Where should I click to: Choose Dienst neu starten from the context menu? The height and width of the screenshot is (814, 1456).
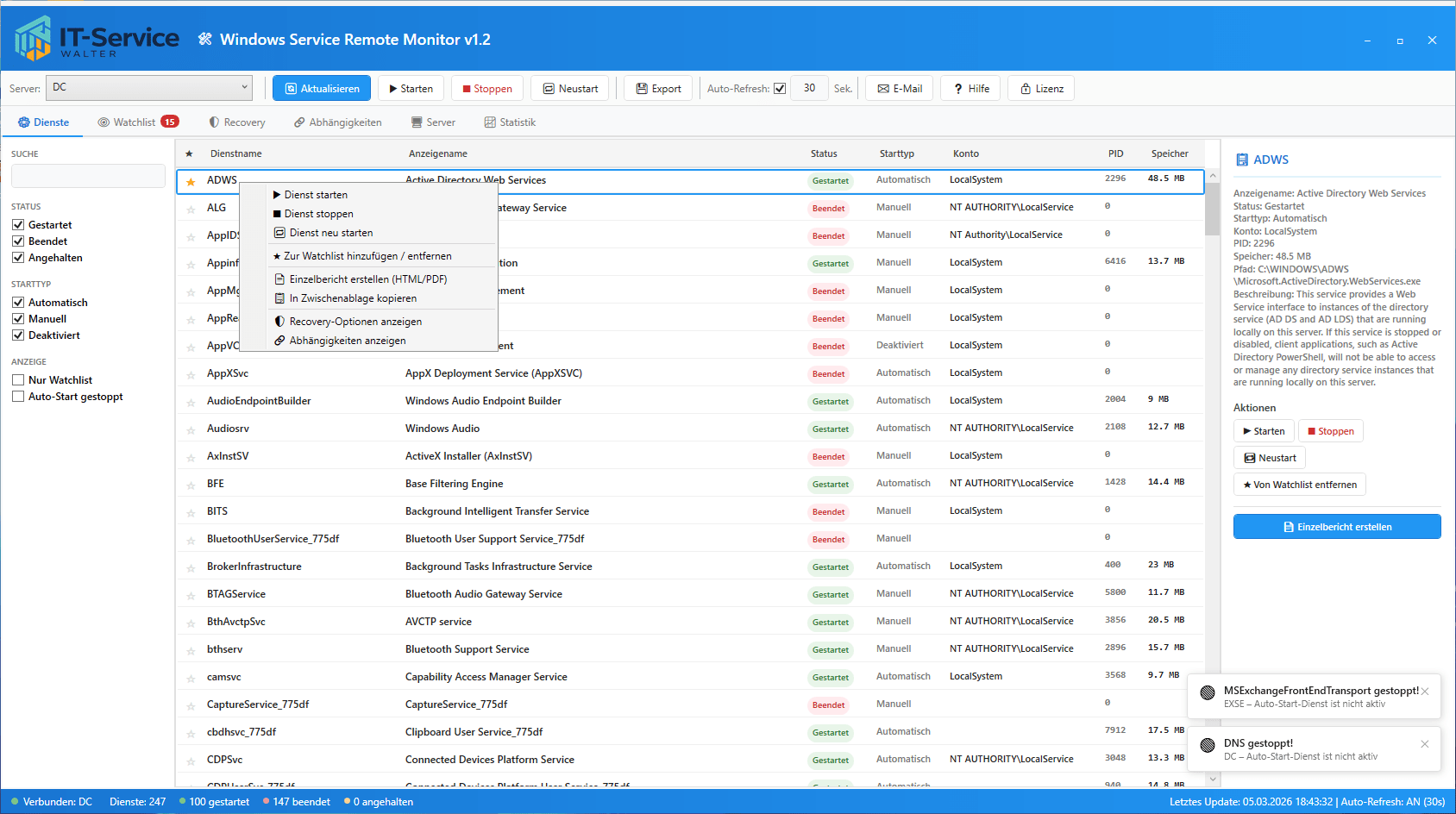331,233
